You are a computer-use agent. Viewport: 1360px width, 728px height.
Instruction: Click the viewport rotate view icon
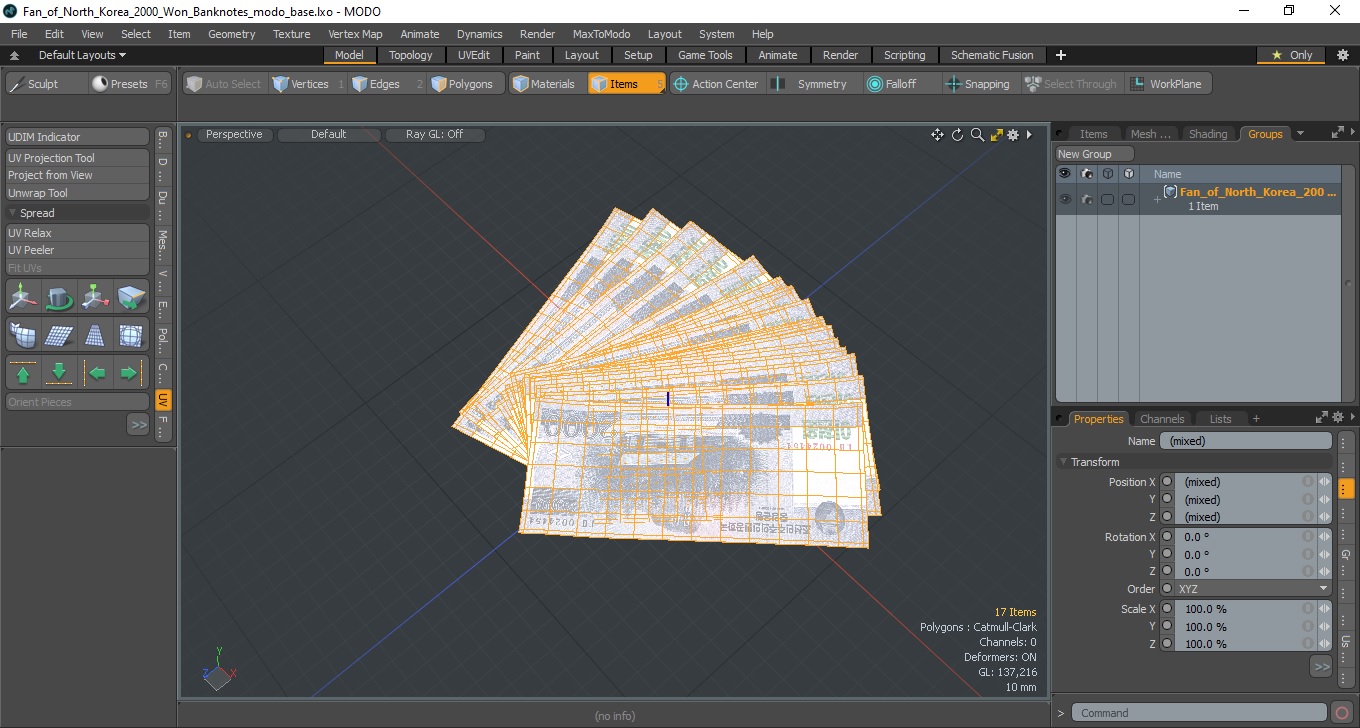pos(957,135)
